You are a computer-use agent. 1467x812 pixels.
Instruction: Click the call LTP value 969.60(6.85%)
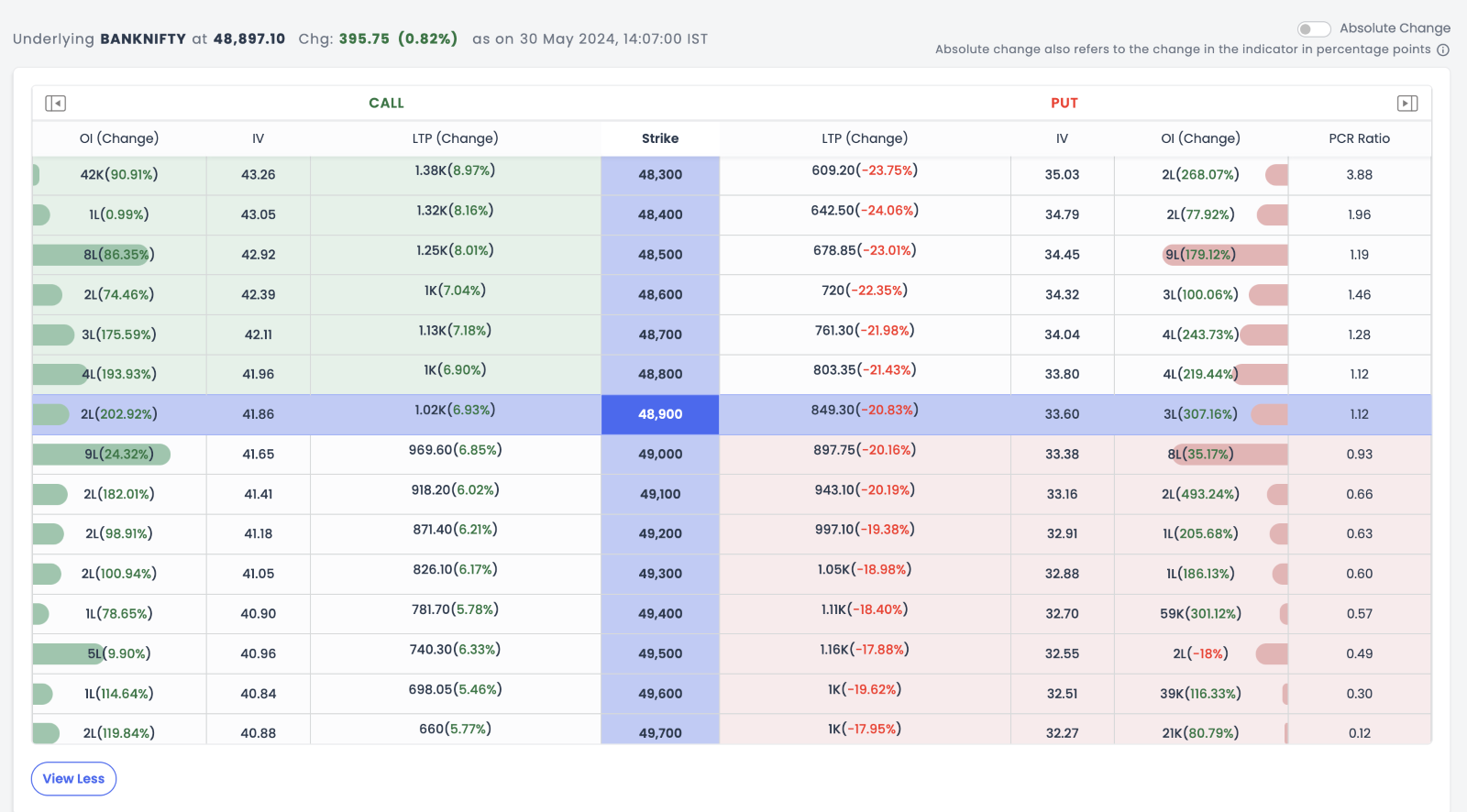tap(455, 450)
